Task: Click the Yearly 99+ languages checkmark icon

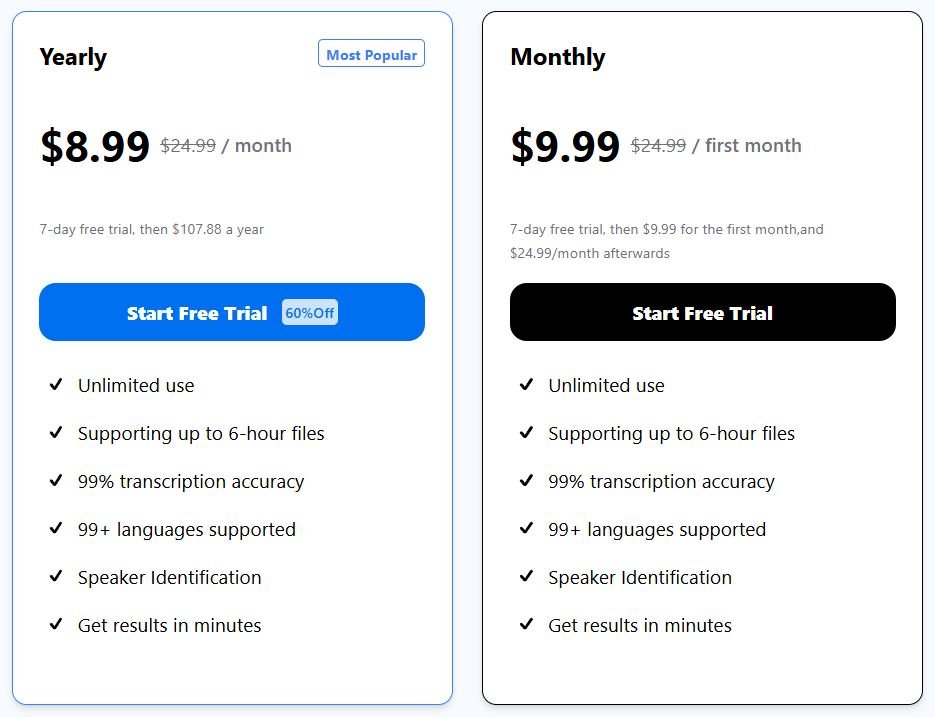Action: 56,529
